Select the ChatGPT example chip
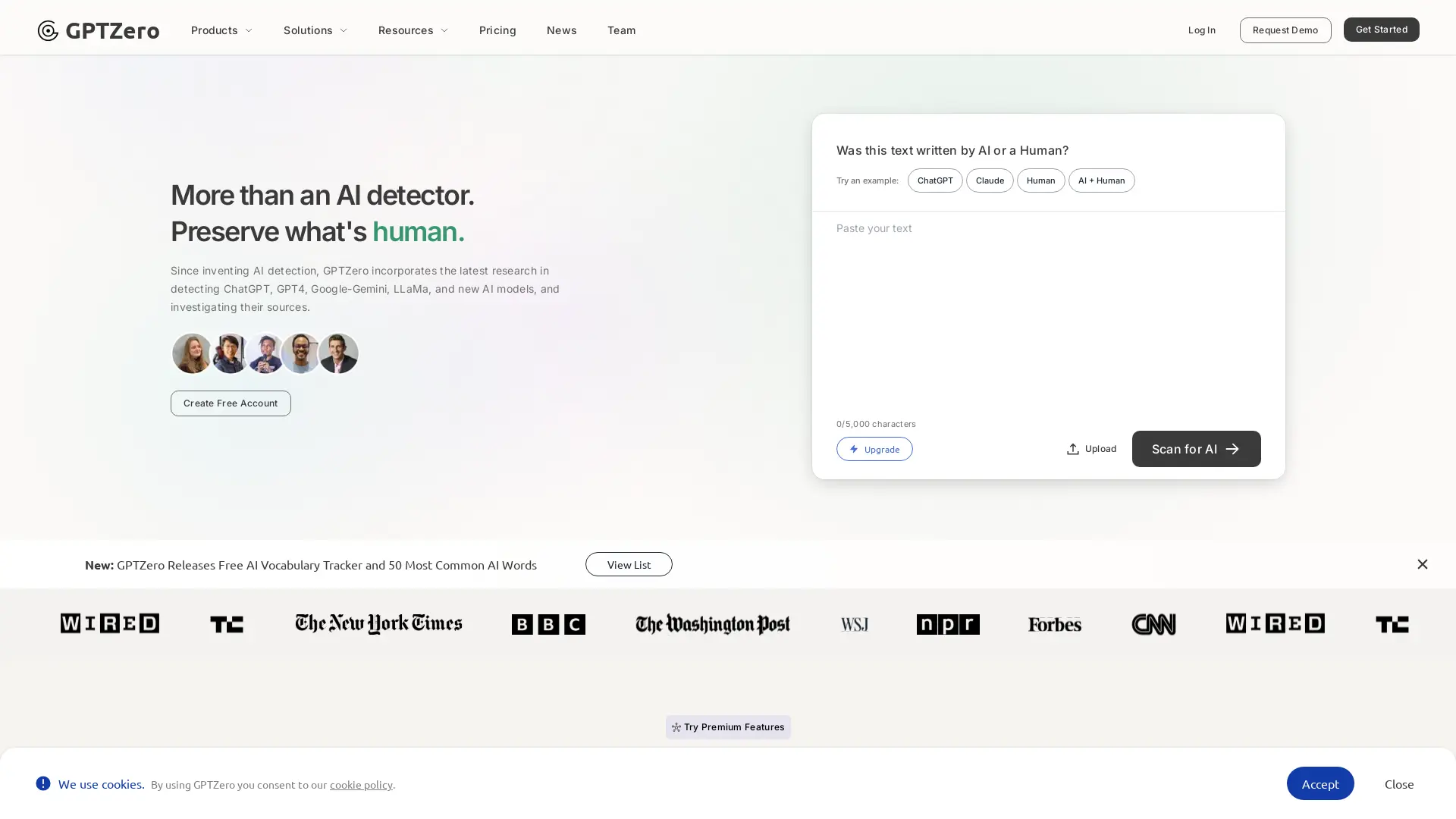Image resolution: width=1456 pixels, height=819 pixels. [935, 180]
